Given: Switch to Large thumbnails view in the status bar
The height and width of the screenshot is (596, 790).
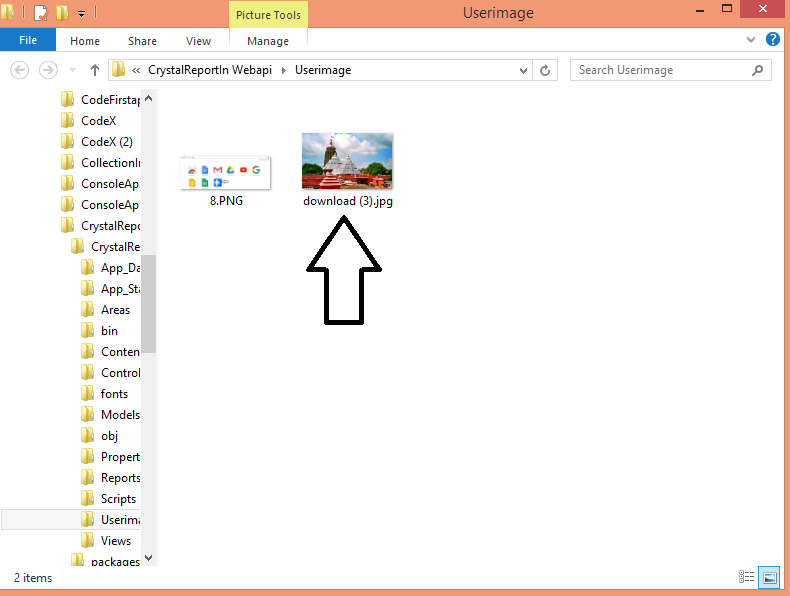Looking at the screenshot, I should pyautogui.click(x=769, y=577).
